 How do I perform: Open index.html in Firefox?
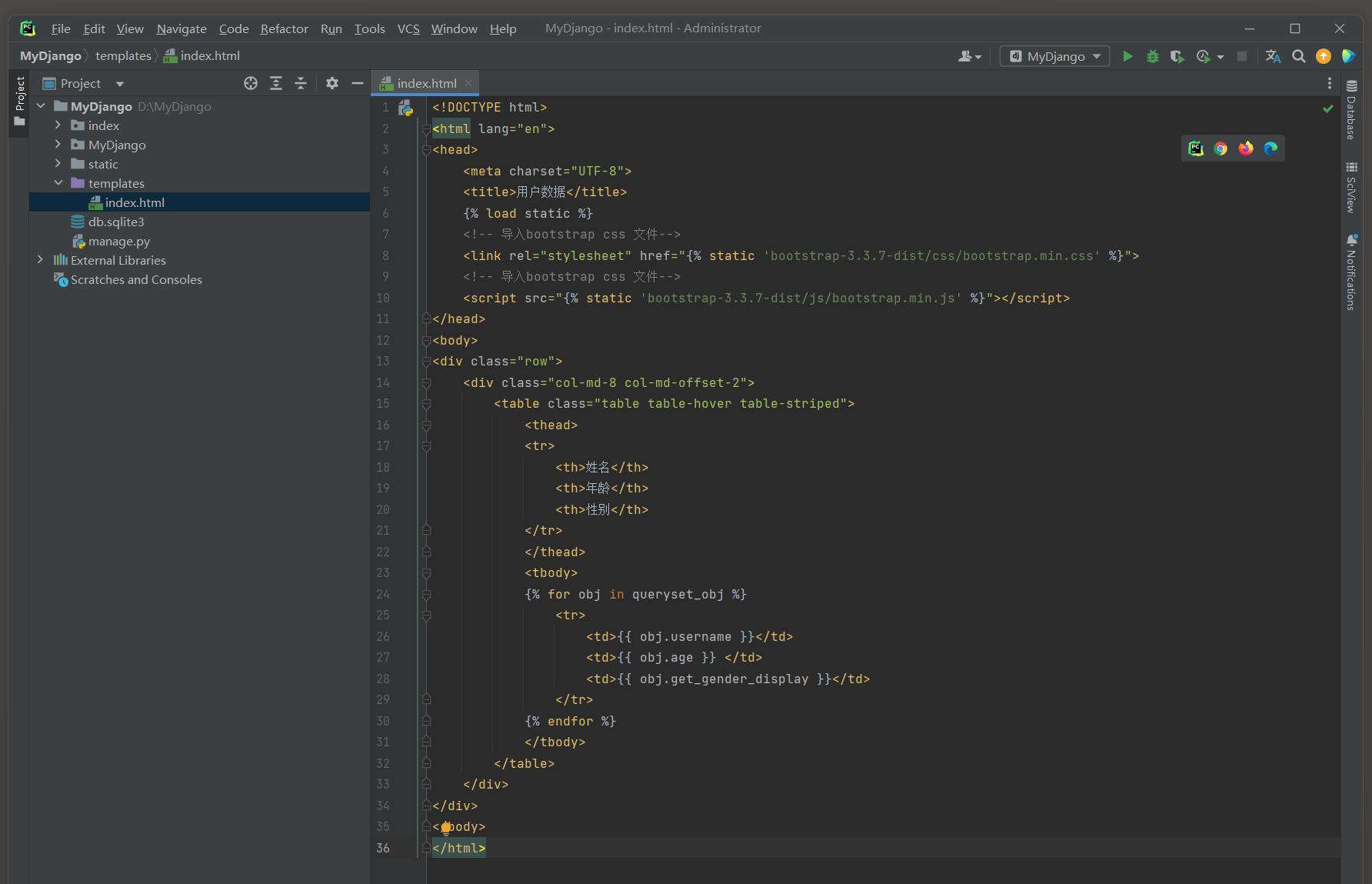1246,148
